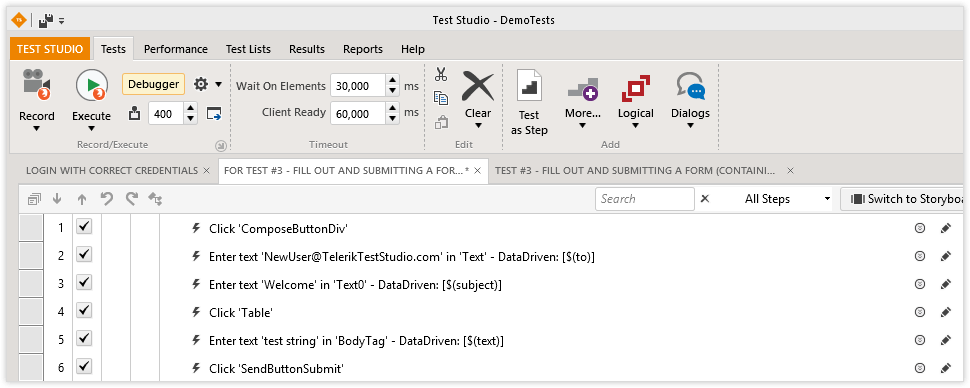The width and height of the screenshot is (970, 388).
Task: Open the More dropdown arrow
Action: click(583, 126)
